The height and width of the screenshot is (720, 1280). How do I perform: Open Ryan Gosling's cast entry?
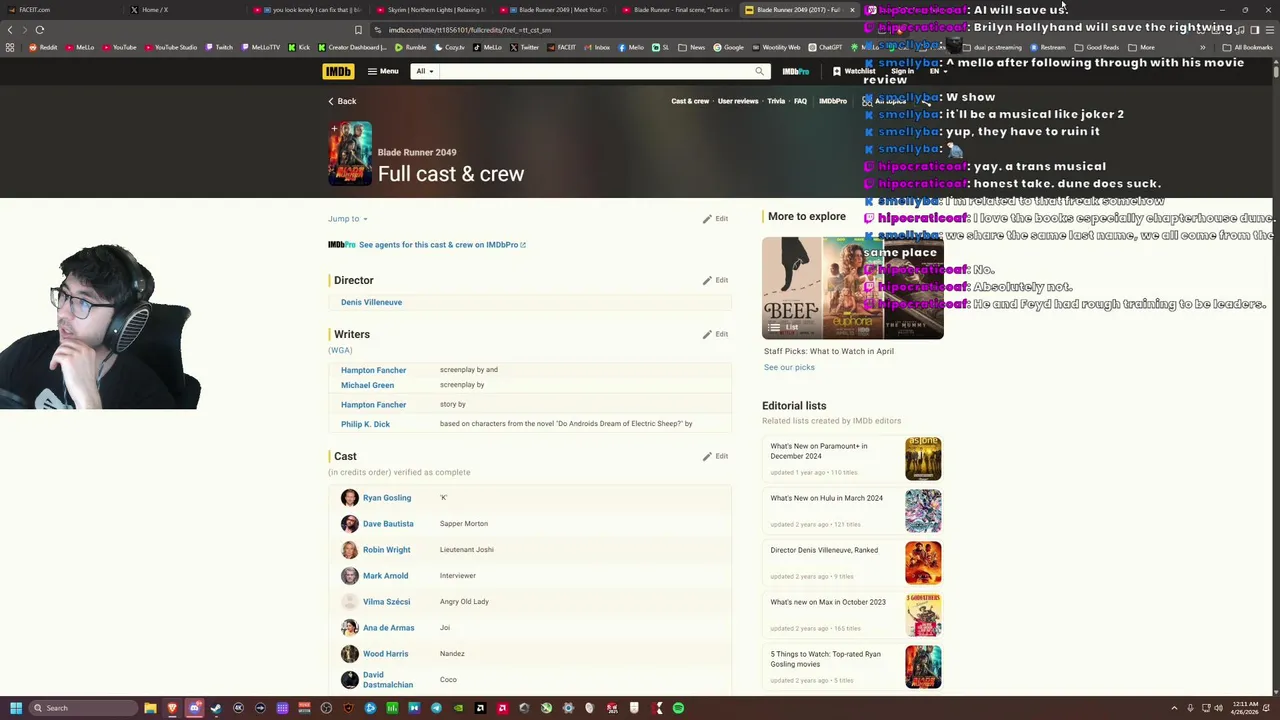[x=387, y=498]
